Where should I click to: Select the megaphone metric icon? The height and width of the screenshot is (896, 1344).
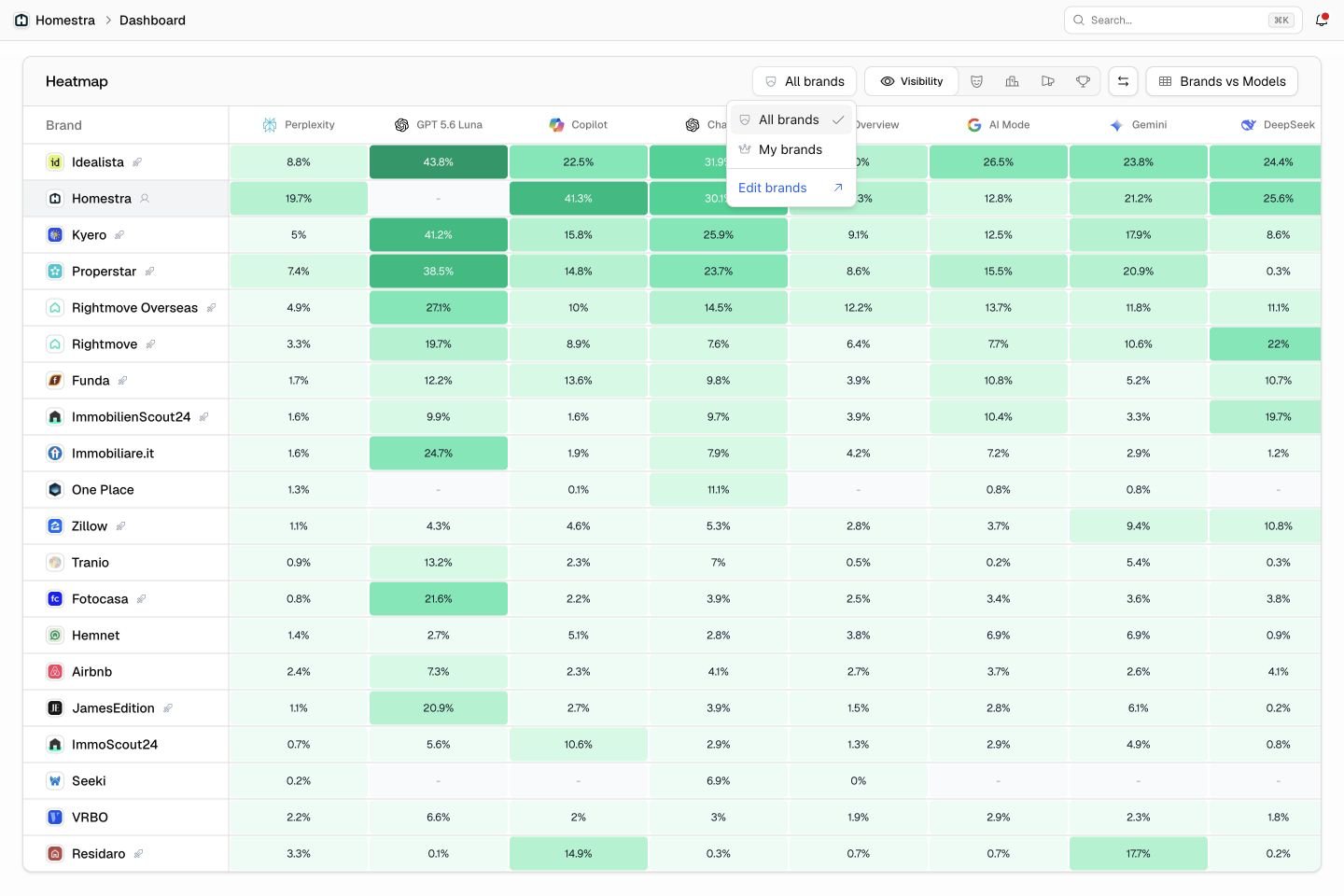[1048, 81]
